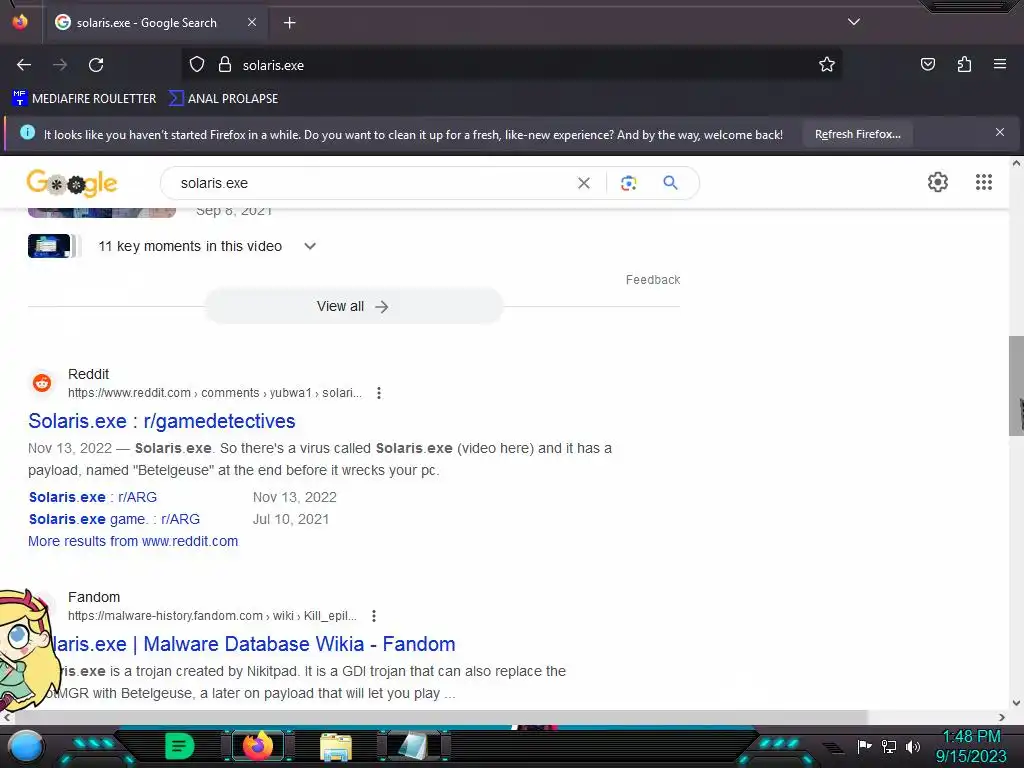Click the View all button
Screen dimensions: 1024x768
click(x=353, y=306)
